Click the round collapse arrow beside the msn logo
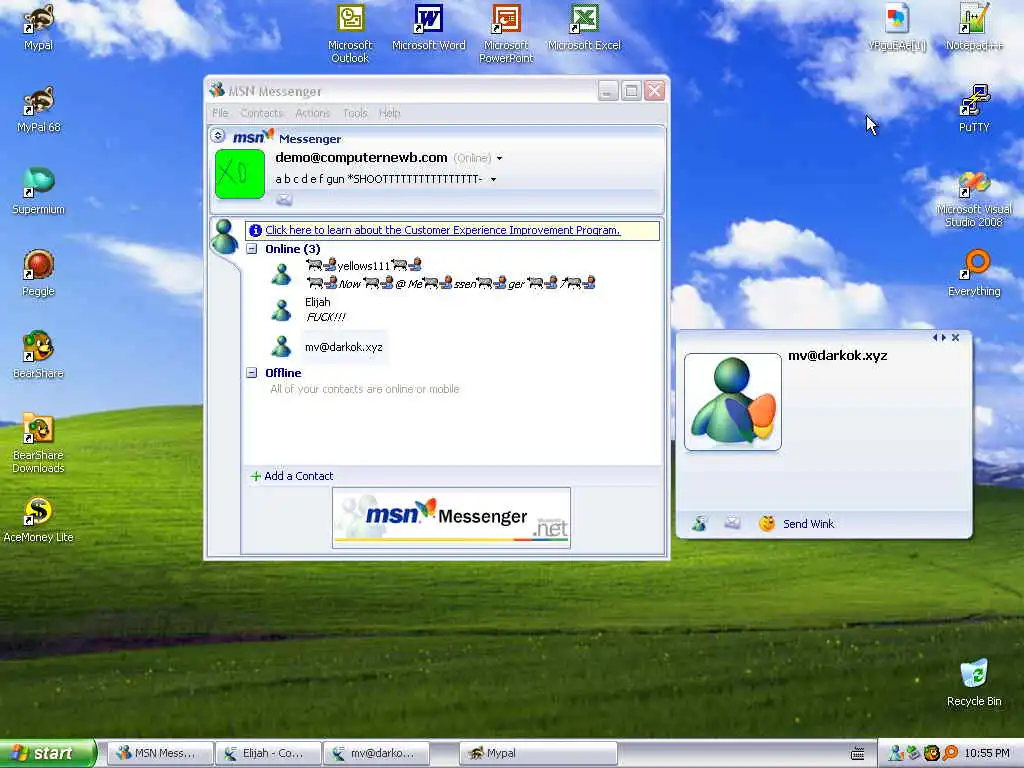 coord(218,136)
